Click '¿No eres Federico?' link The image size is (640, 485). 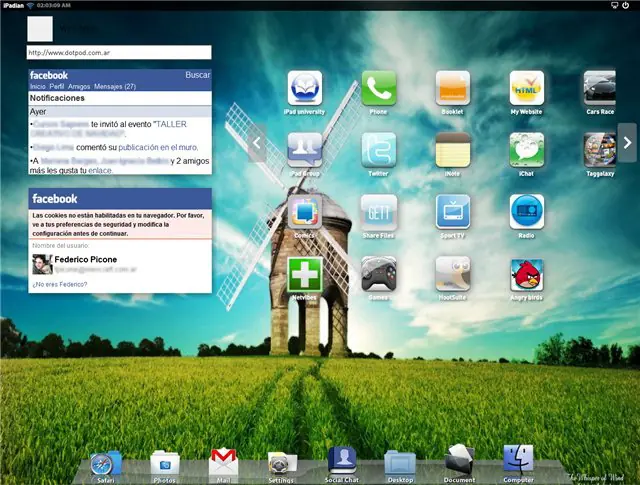pos(60,284)
